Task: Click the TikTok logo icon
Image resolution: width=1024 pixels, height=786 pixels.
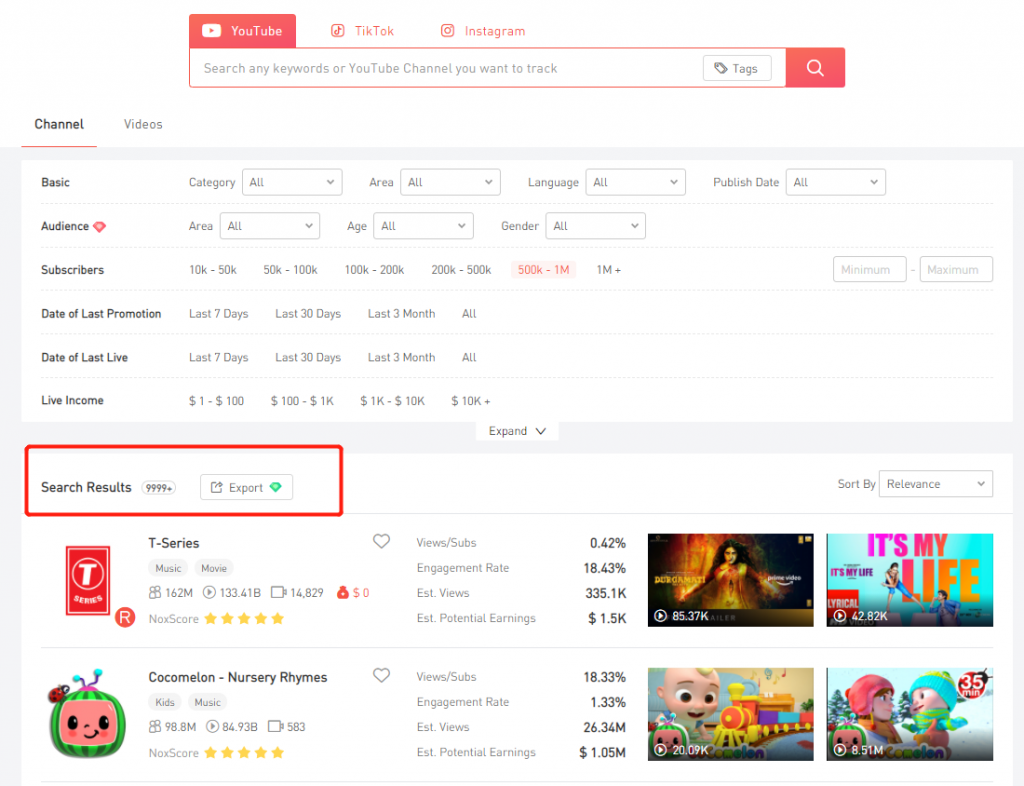Action: [x=338, y=31]
